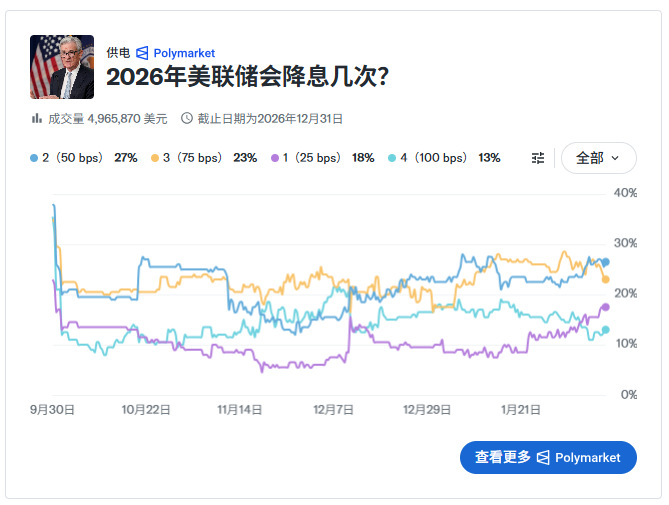Screen dimensions: 669x505
Task: Click Polymarket icon inside 查看更多 button
Action: point(544,457)
